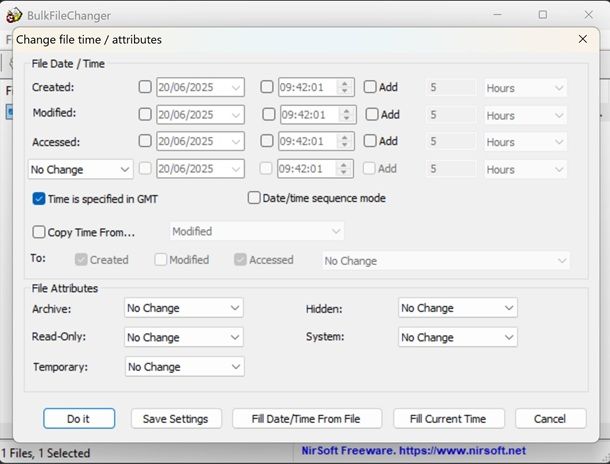Enable the Created date checkbox
610x464 pixels.
tap(146, 87)
